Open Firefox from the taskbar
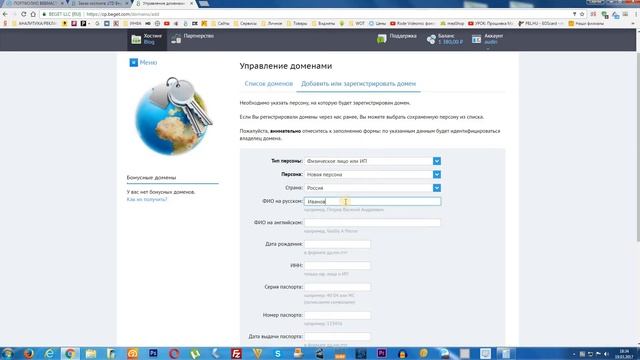640x360 pixels. click(29, 353)
